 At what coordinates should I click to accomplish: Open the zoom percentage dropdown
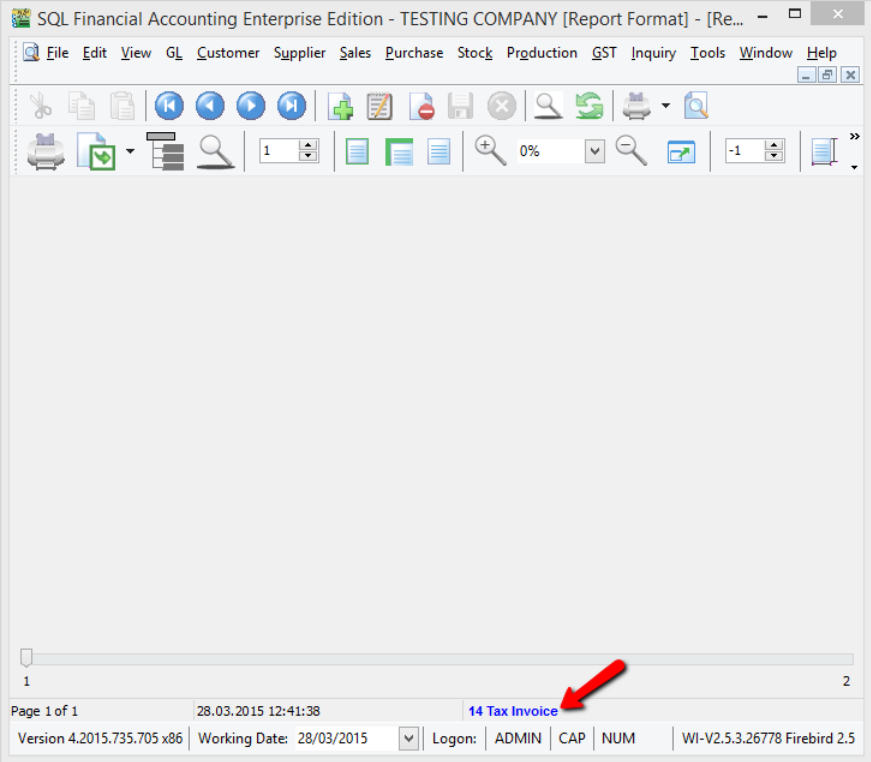click(x=595, y=152)
